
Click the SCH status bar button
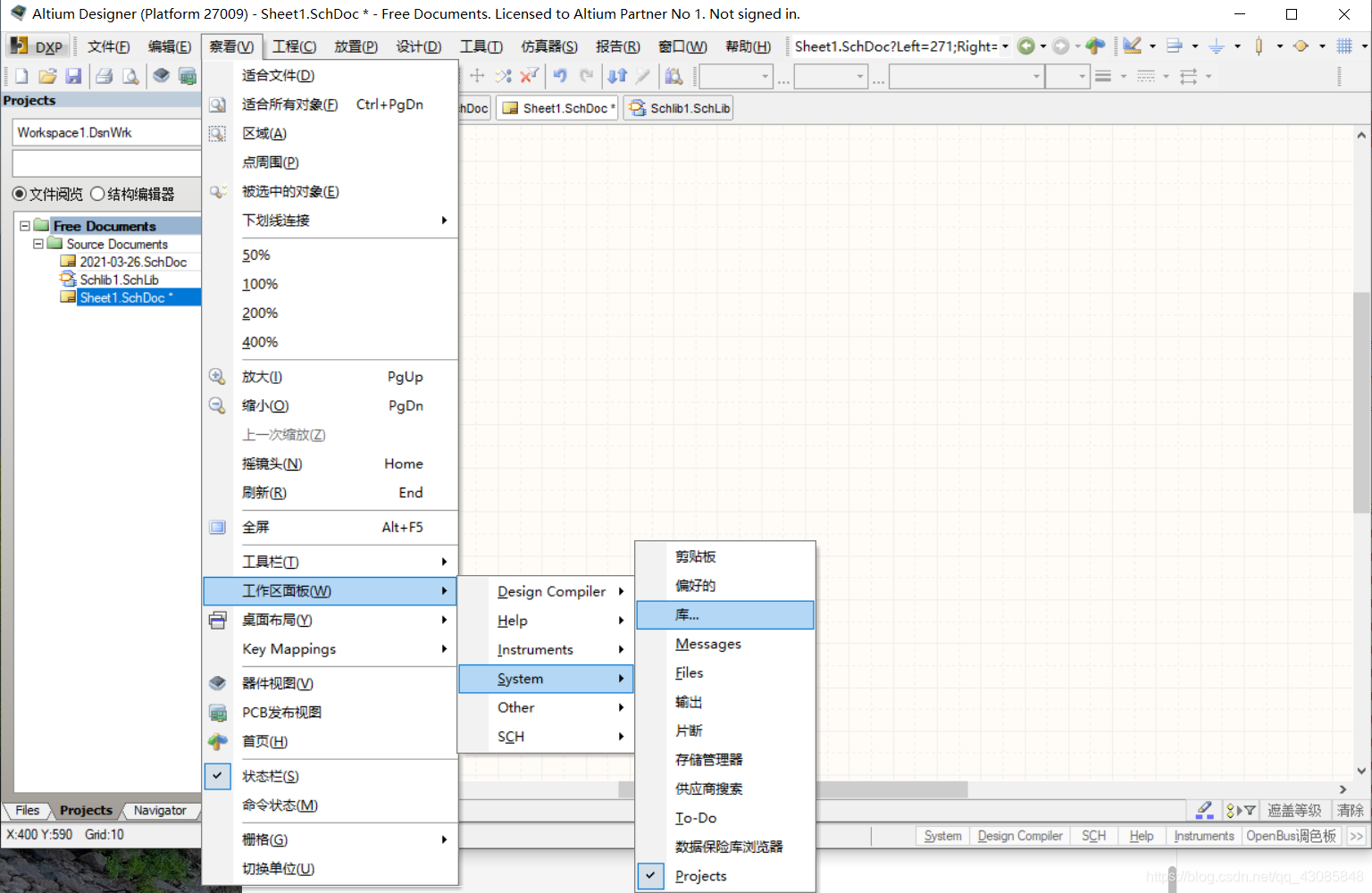tap(1094, 836)
